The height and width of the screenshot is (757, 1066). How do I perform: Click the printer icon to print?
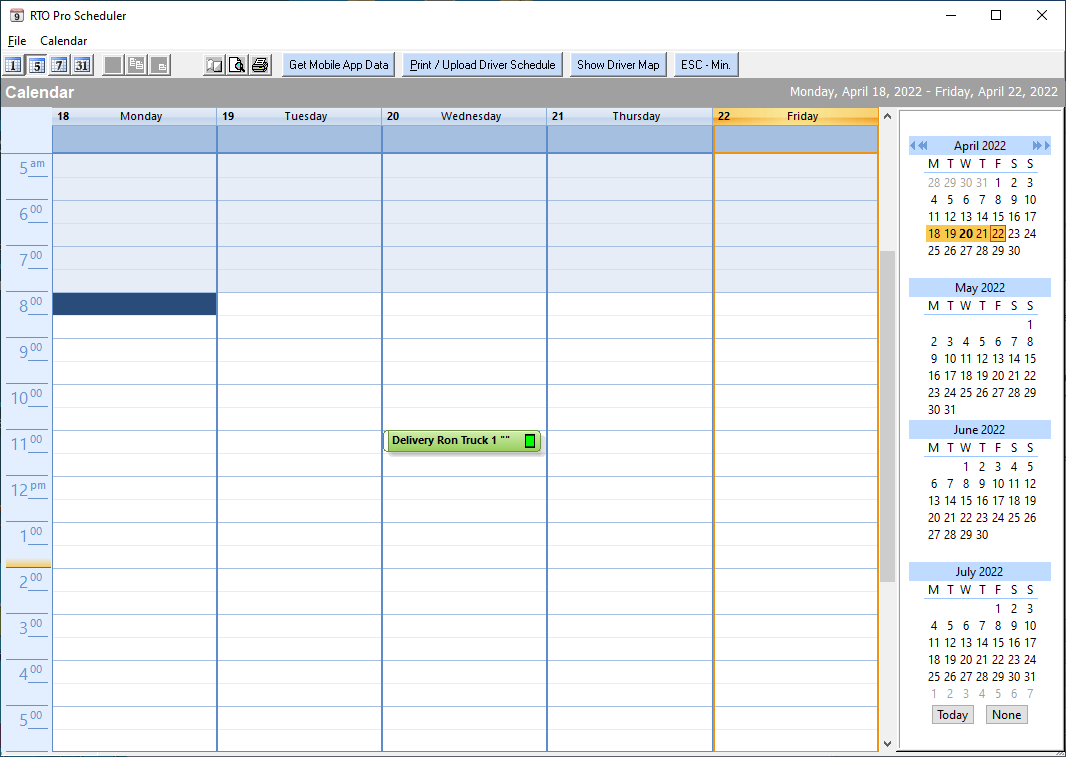260,65
